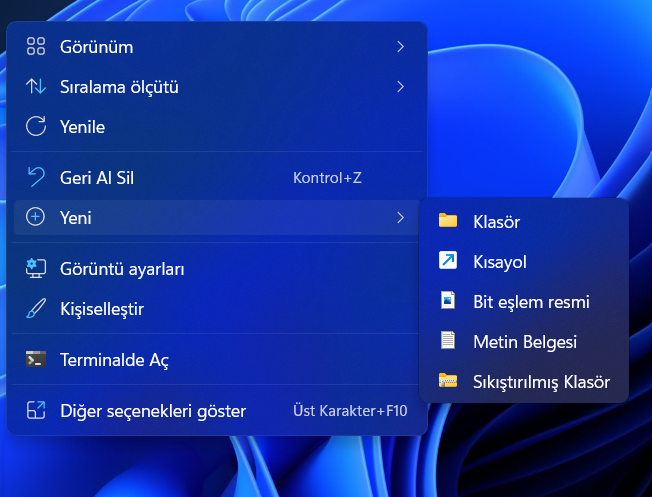Click the yellow Klasör folder icon

pyautogui.click(x=448, y=220)
